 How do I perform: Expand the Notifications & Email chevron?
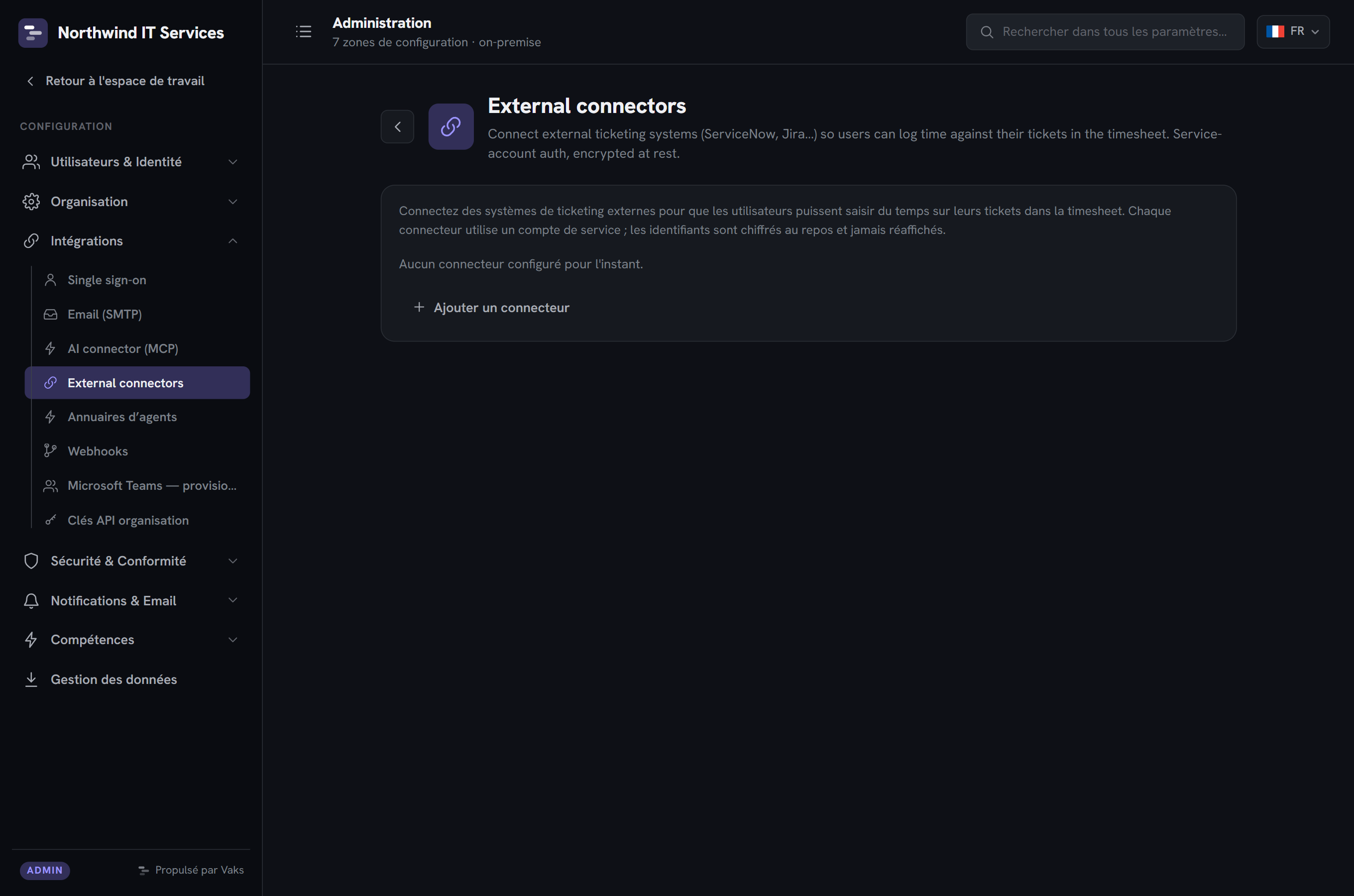tap(232, 601)
